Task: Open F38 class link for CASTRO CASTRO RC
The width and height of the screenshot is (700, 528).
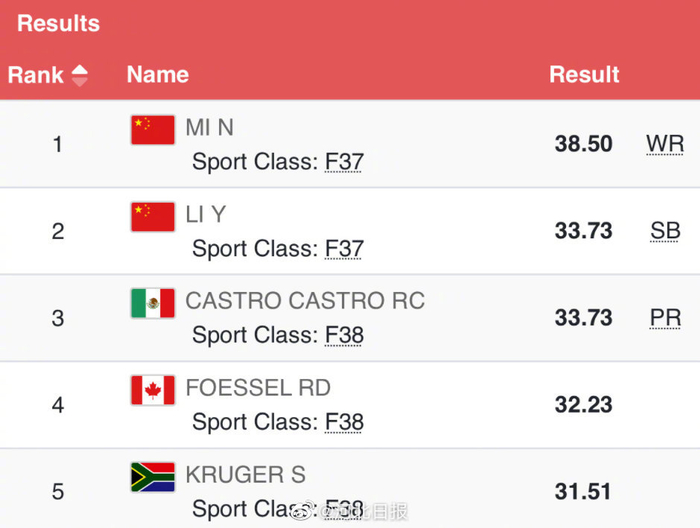Action: [x=344, y=335]
